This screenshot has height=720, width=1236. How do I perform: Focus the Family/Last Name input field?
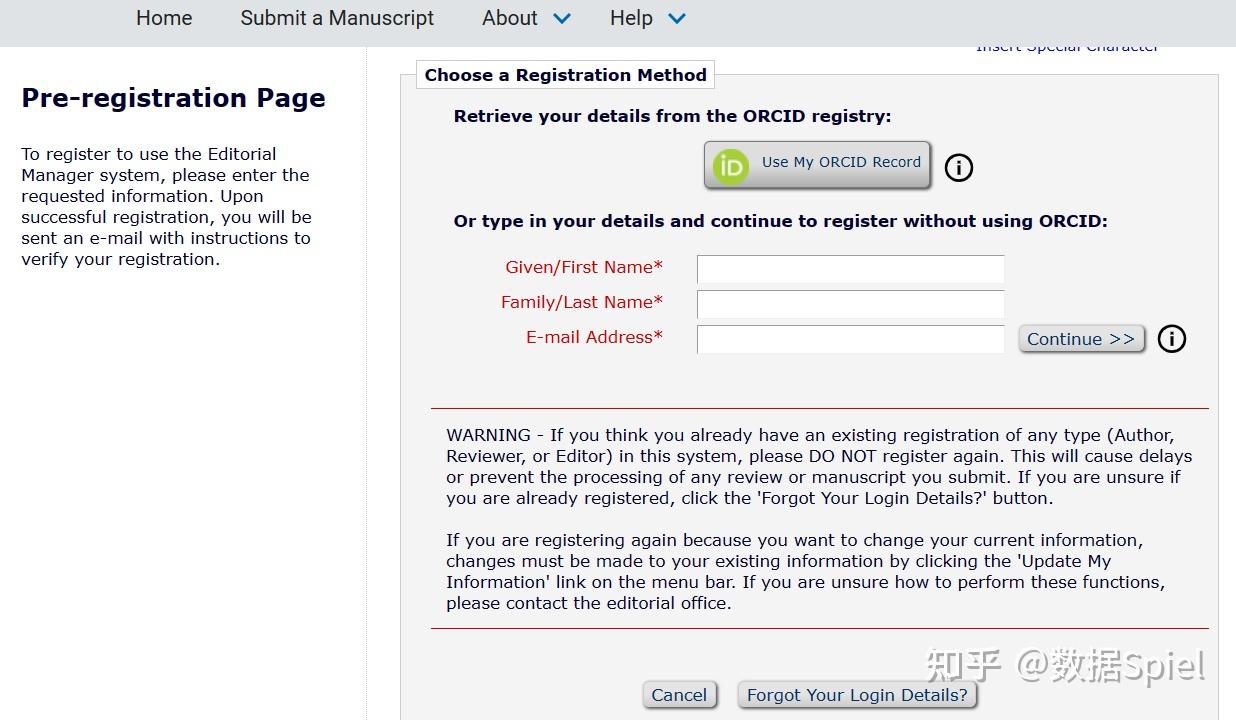pyautogui.click(x=850, y=304)
